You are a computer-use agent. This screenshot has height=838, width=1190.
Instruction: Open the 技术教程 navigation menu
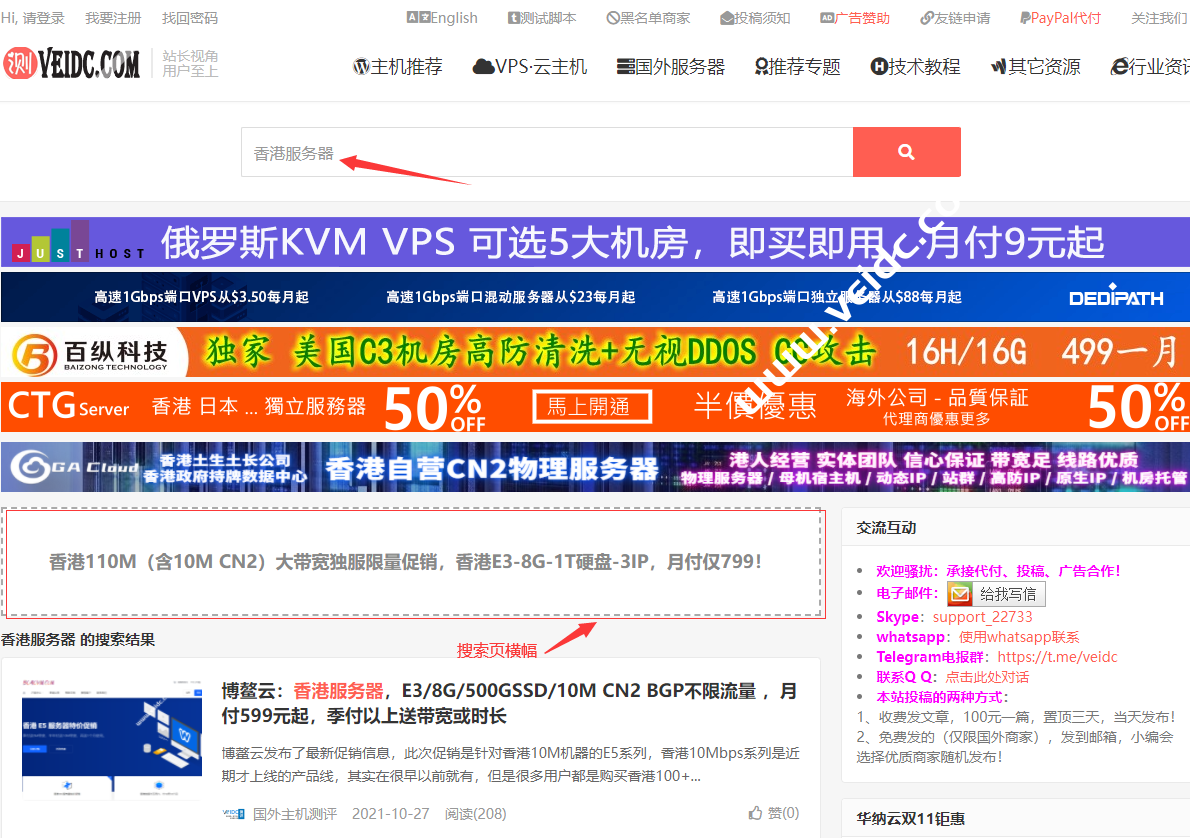click(x=915, y=67)
